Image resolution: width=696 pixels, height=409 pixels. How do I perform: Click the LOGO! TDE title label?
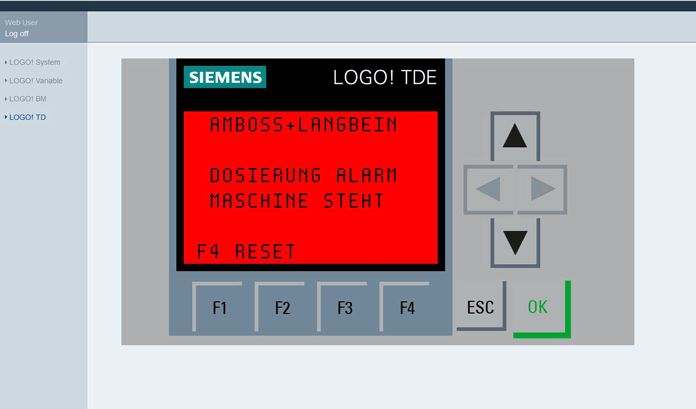385,78
